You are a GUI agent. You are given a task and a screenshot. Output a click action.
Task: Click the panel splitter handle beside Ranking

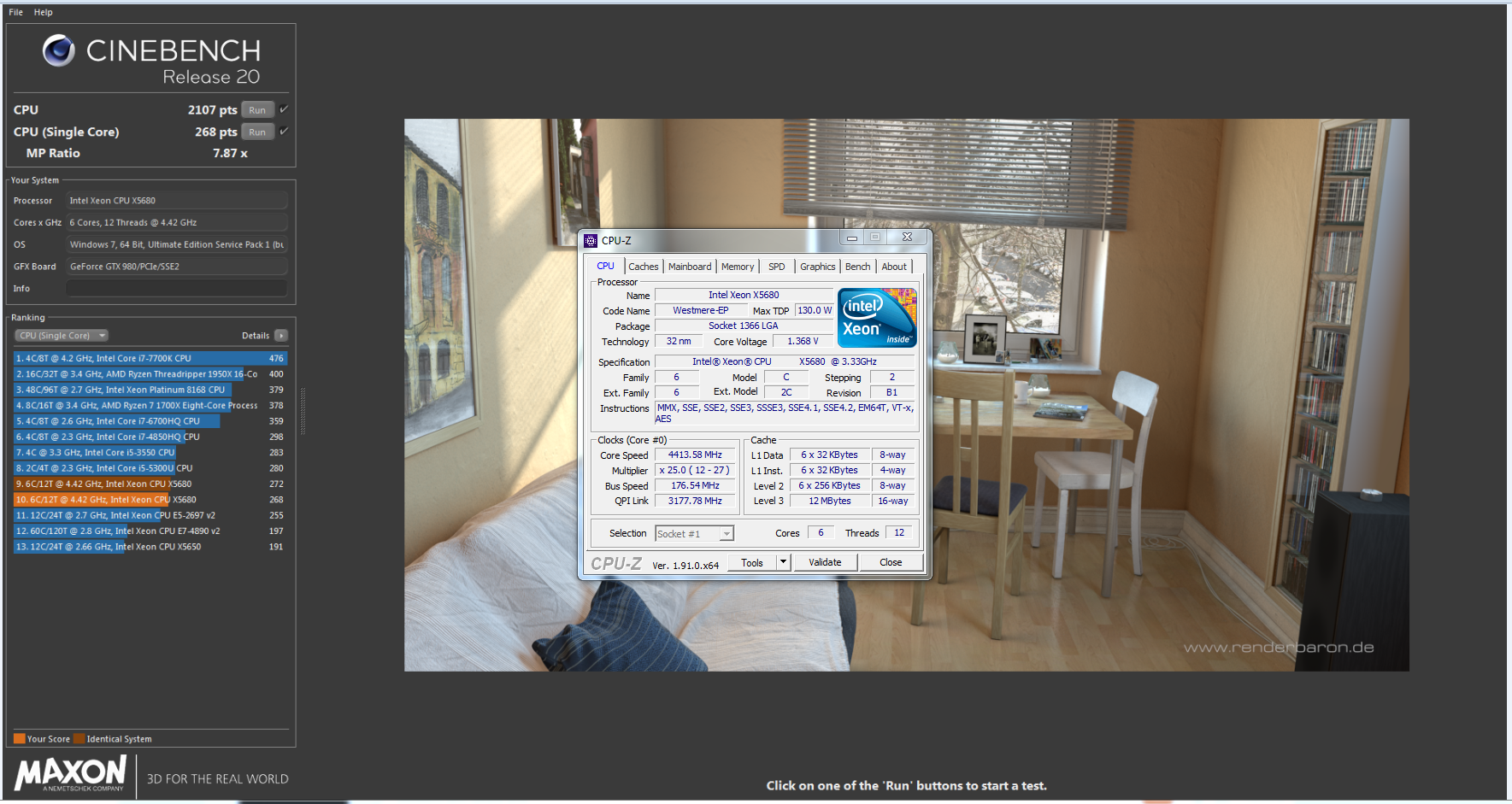coord(303,410)
